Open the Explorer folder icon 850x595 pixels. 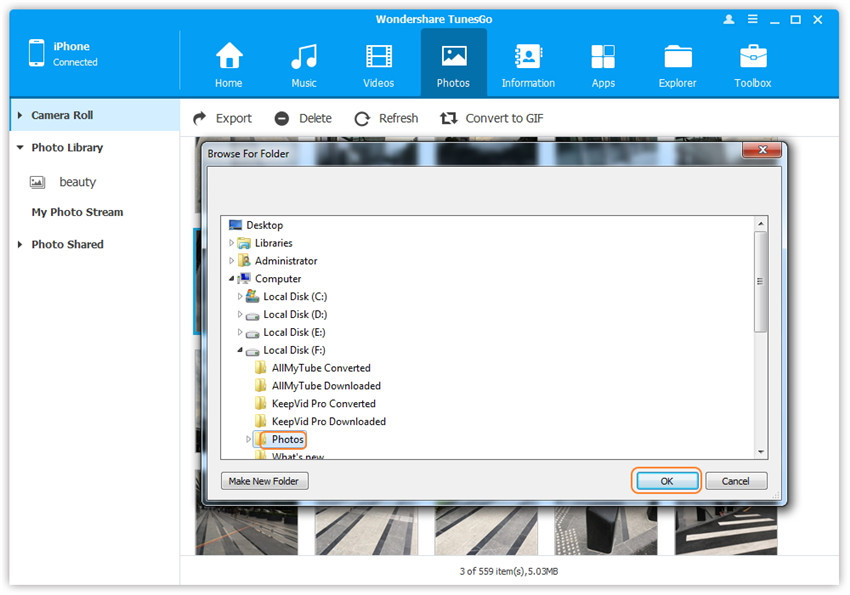tap(677, 57)
